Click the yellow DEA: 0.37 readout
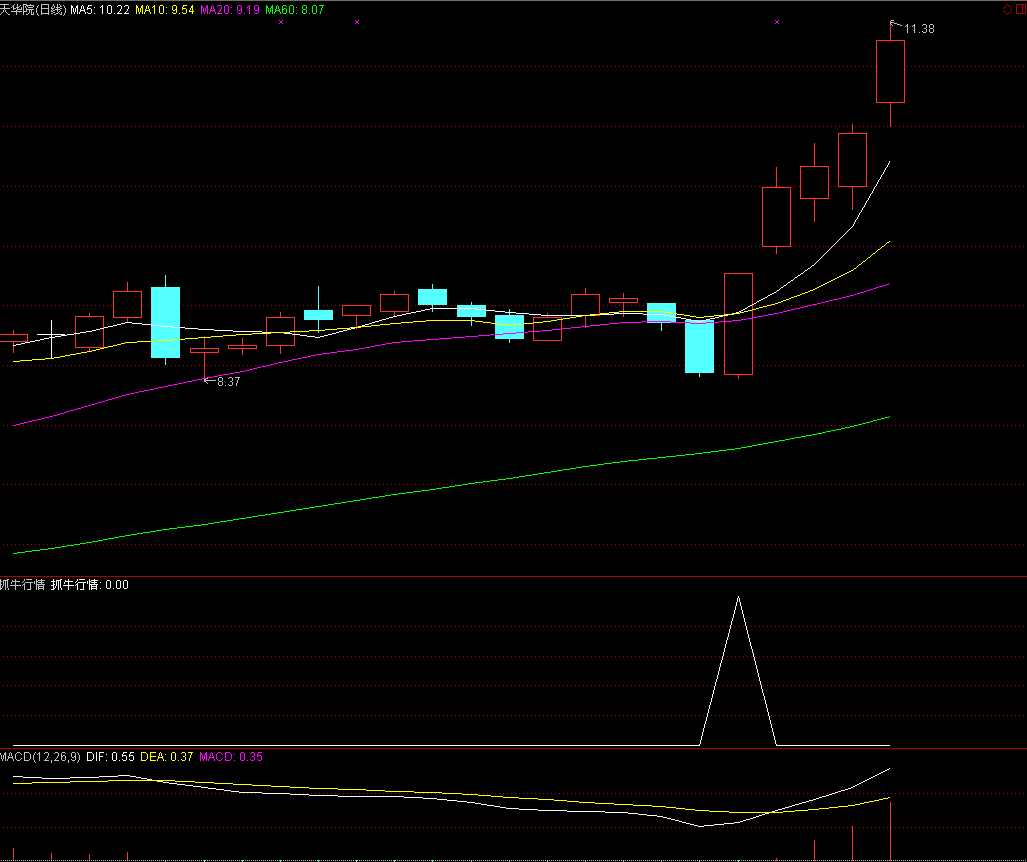 (166, 757)
